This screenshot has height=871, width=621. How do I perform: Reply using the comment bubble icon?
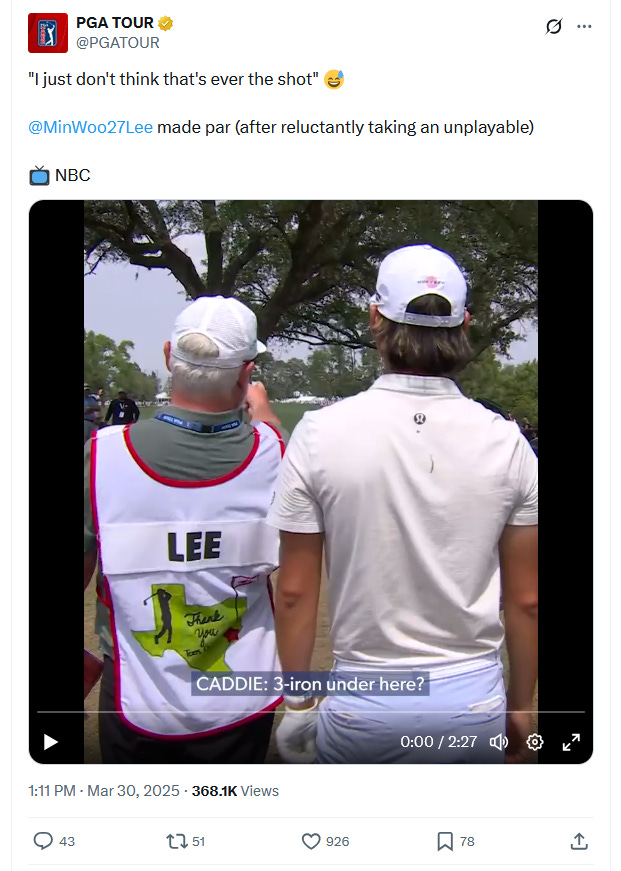point(43,841)
